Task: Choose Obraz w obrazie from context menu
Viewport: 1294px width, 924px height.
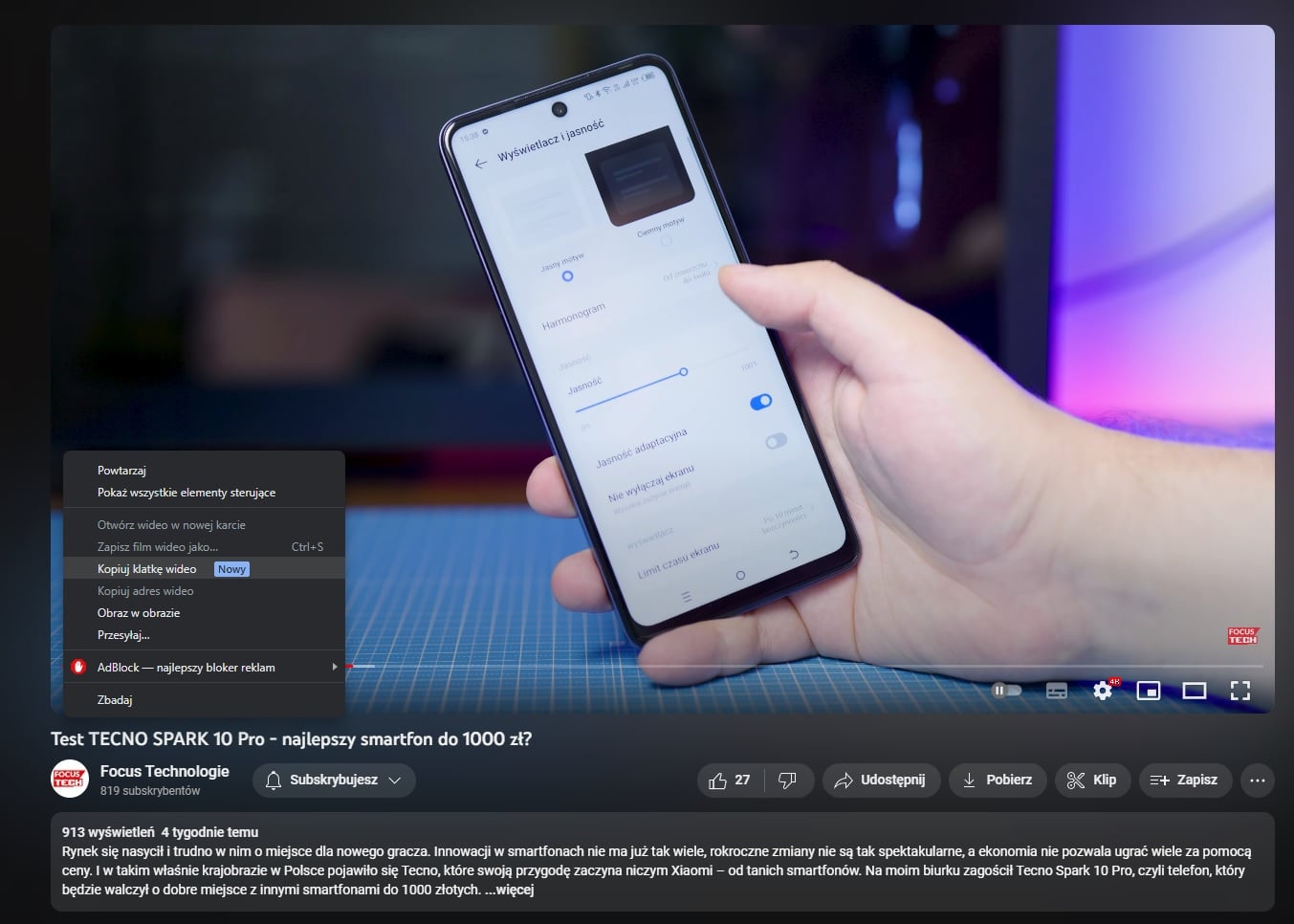Action: (139, 613)
